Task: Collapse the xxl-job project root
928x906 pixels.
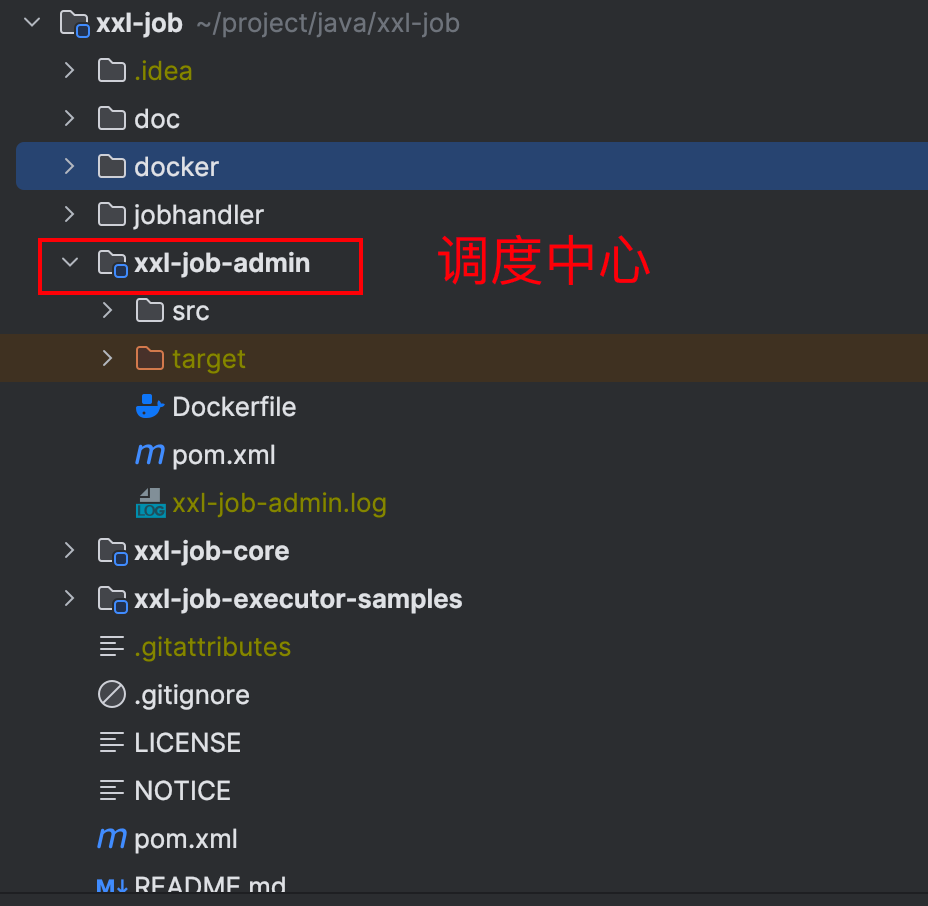Action: [x=31, y=22]
